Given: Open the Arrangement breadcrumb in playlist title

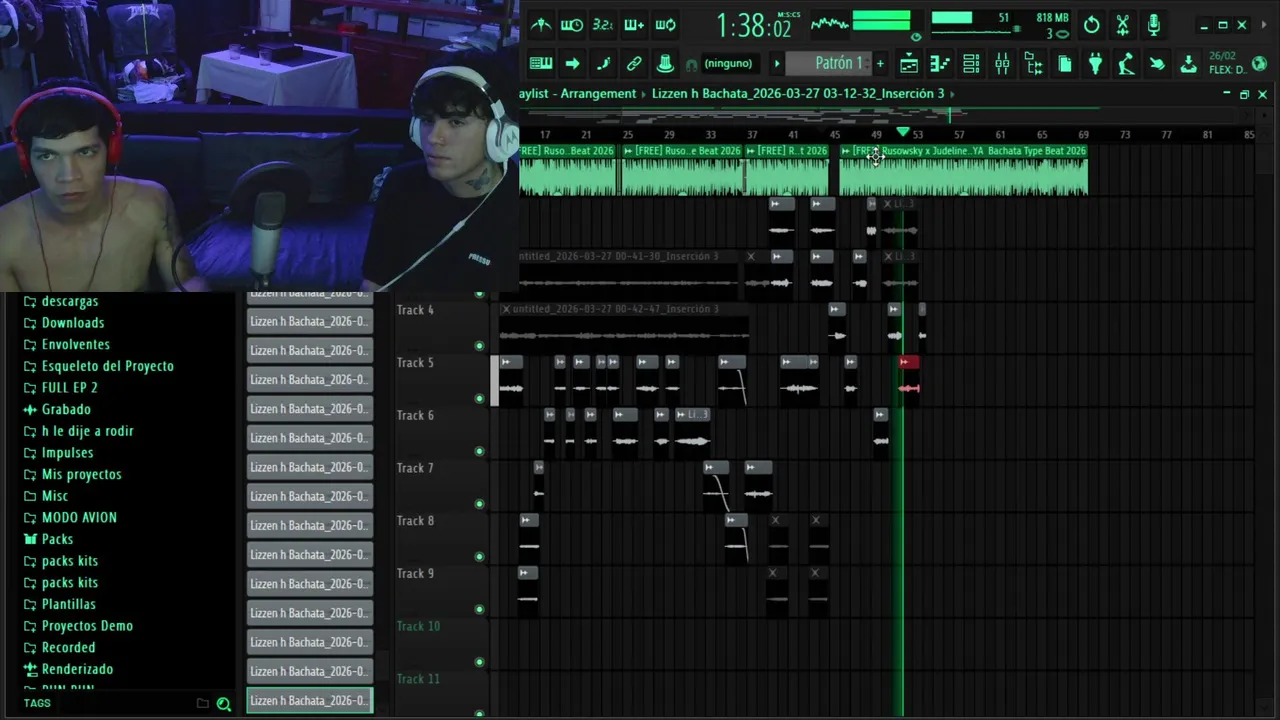Looking at the screenshot, I should point(598,94).
